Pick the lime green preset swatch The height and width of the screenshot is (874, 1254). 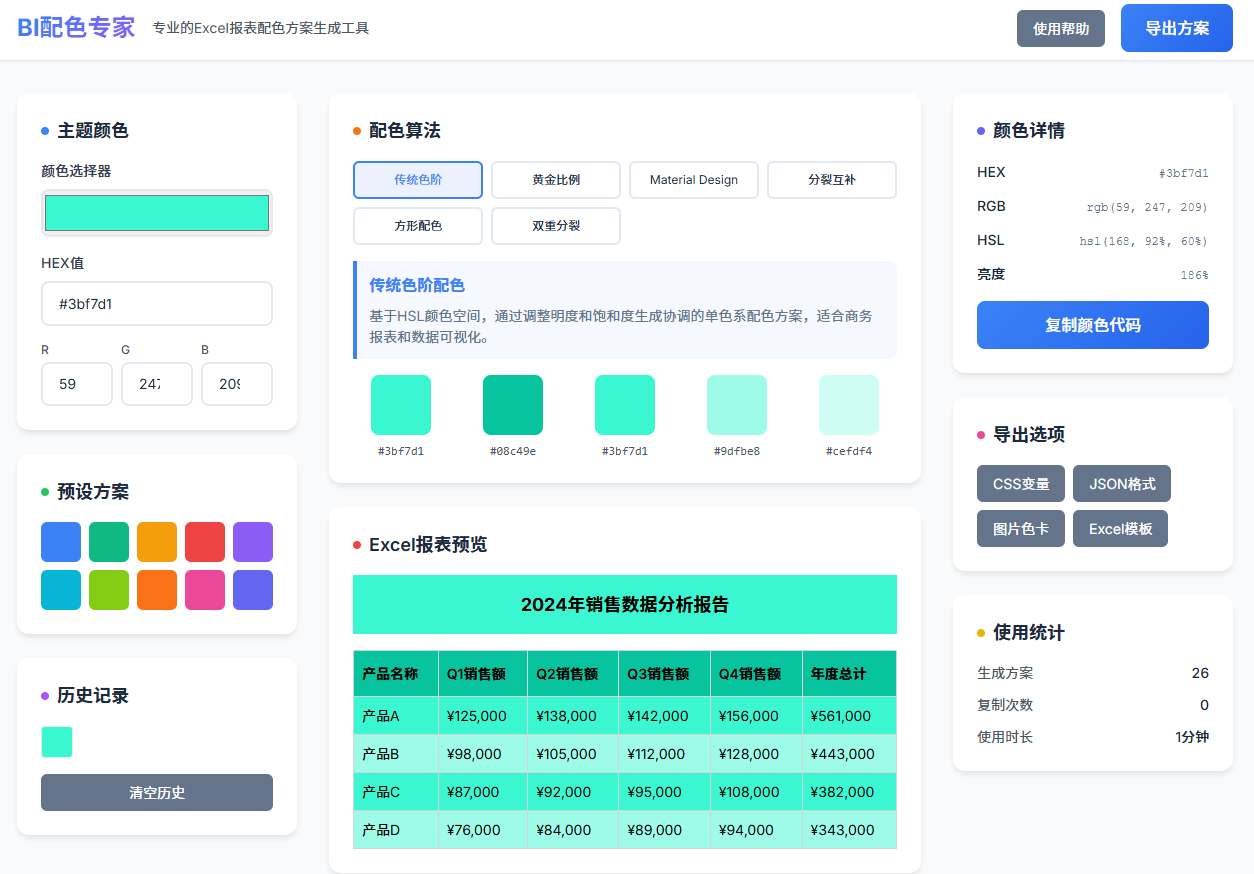click(x=109, y=590)
